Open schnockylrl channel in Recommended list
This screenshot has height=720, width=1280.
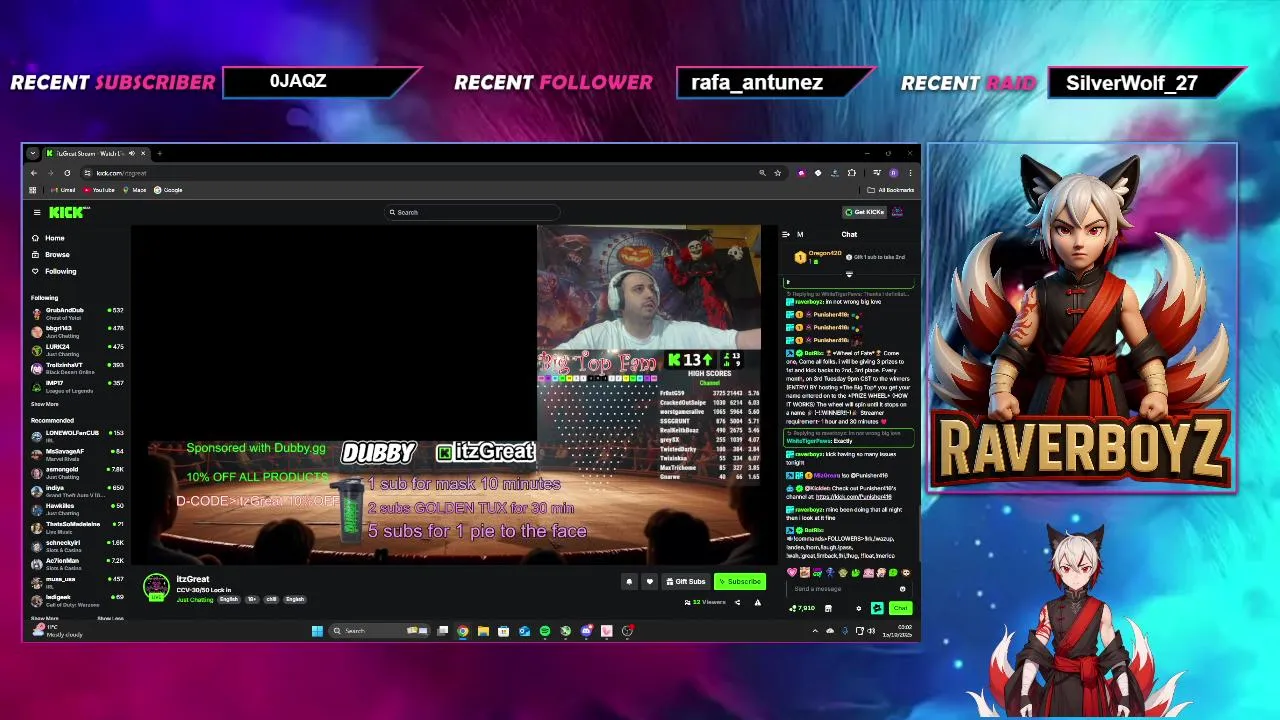78,545
